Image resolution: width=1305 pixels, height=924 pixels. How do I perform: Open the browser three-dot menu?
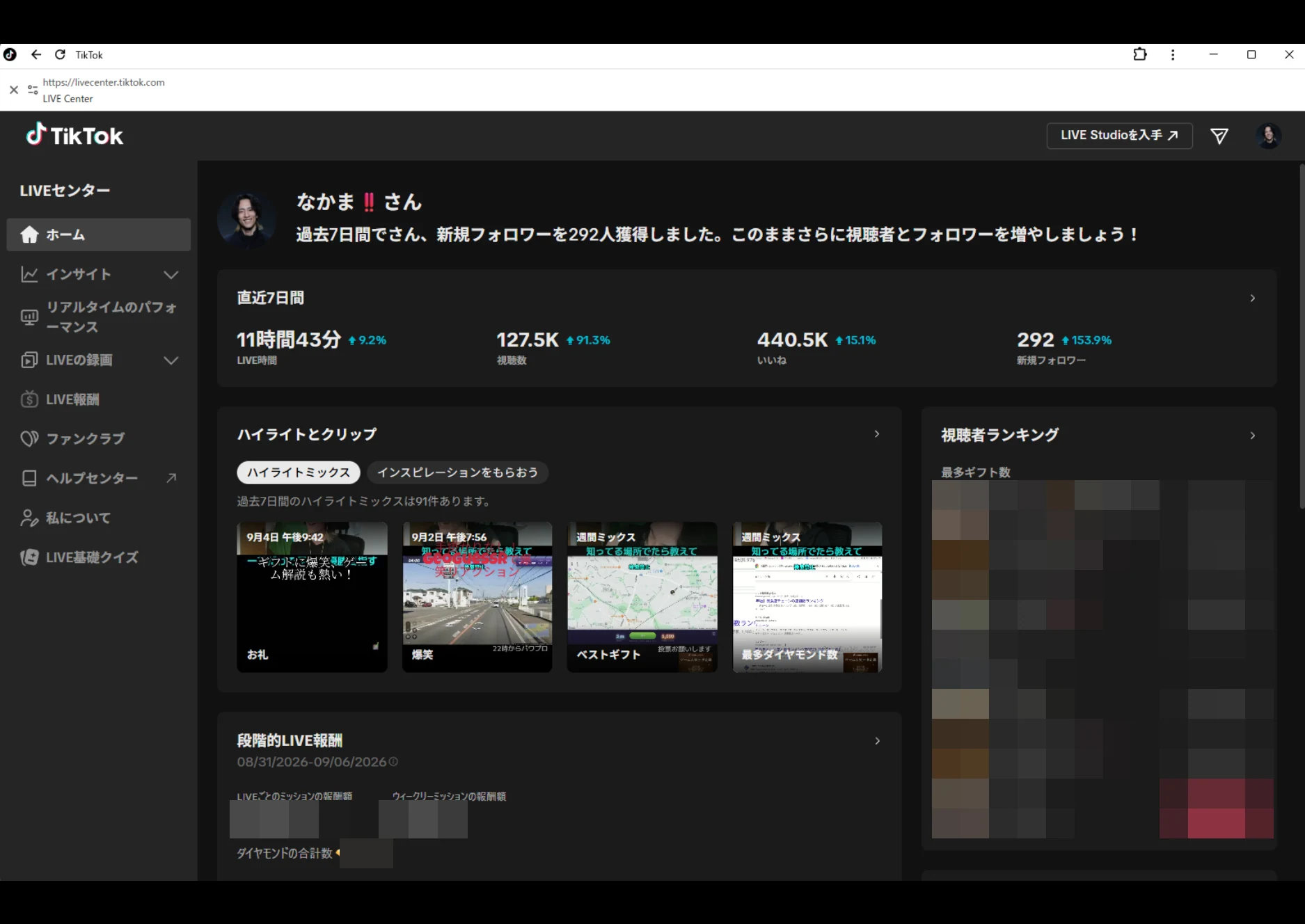pos(1173,54)
